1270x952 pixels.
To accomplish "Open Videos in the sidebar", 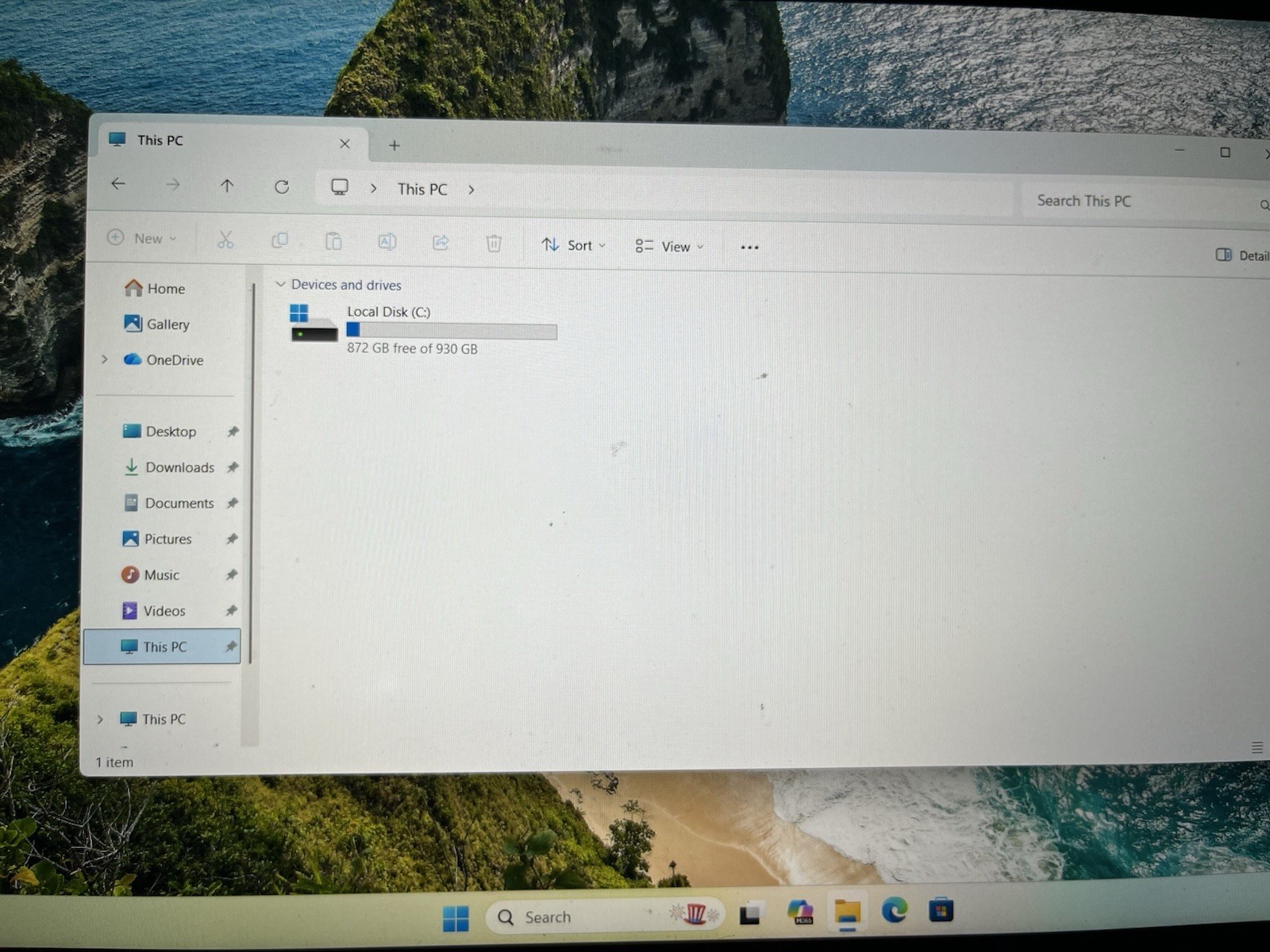I will point(152,611).
